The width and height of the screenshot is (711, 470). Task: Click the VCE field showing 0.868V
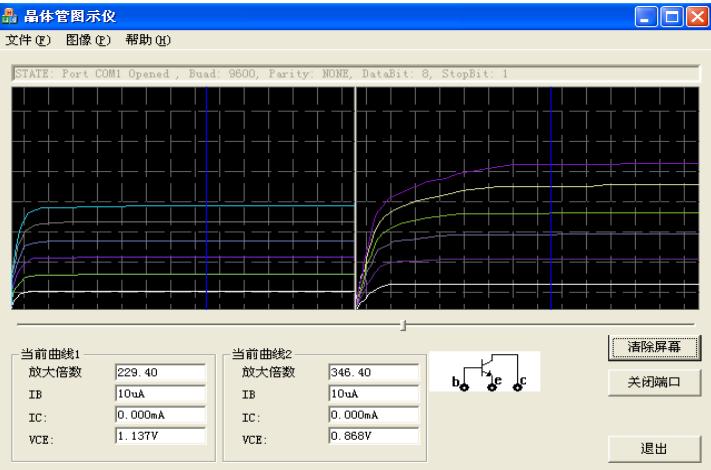[x=372, y=435]
